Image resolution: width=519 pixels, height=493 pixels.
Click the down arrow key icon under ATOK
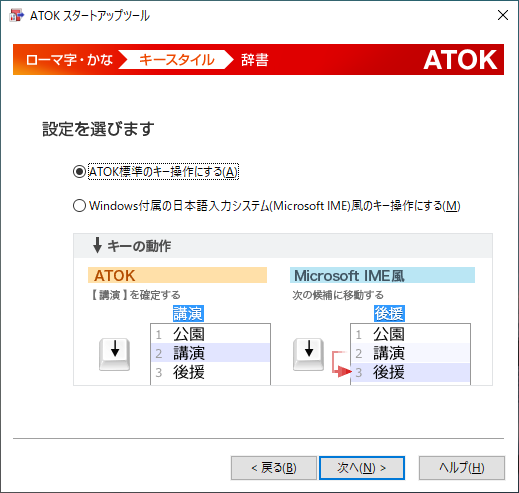[115, 354]
